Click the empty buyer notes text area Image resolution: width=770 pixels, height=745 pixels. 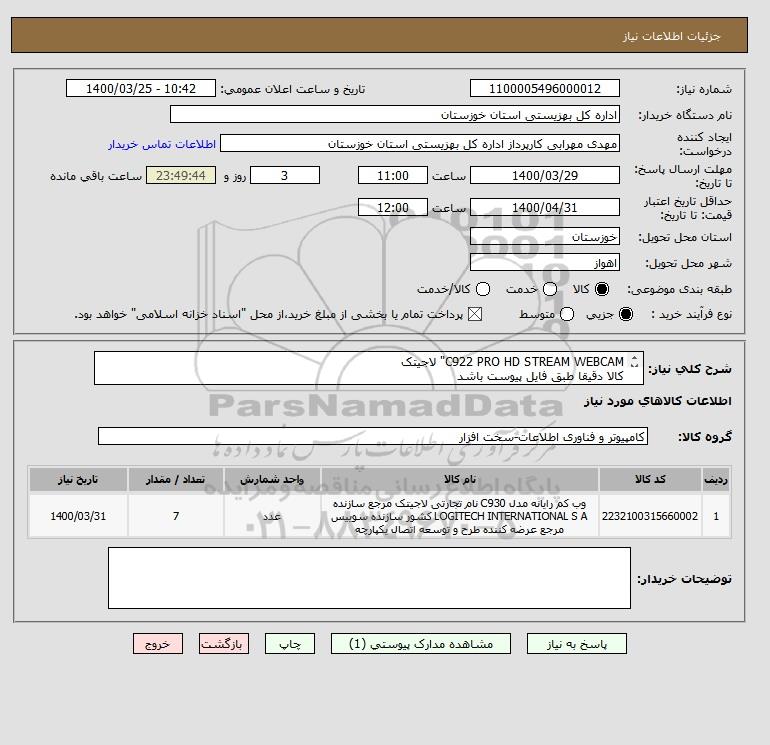pos(369,578)
